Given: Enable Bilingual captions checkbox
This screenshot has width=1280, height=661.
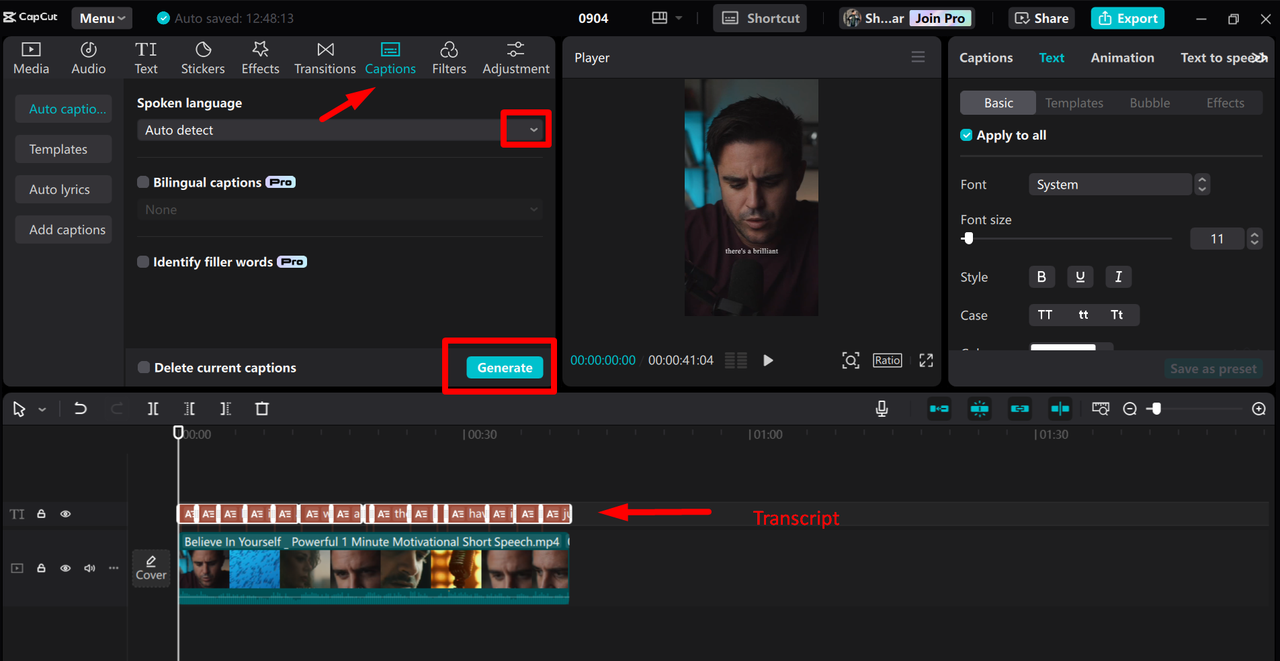Looking at the screenshot, I should point(143,183).
